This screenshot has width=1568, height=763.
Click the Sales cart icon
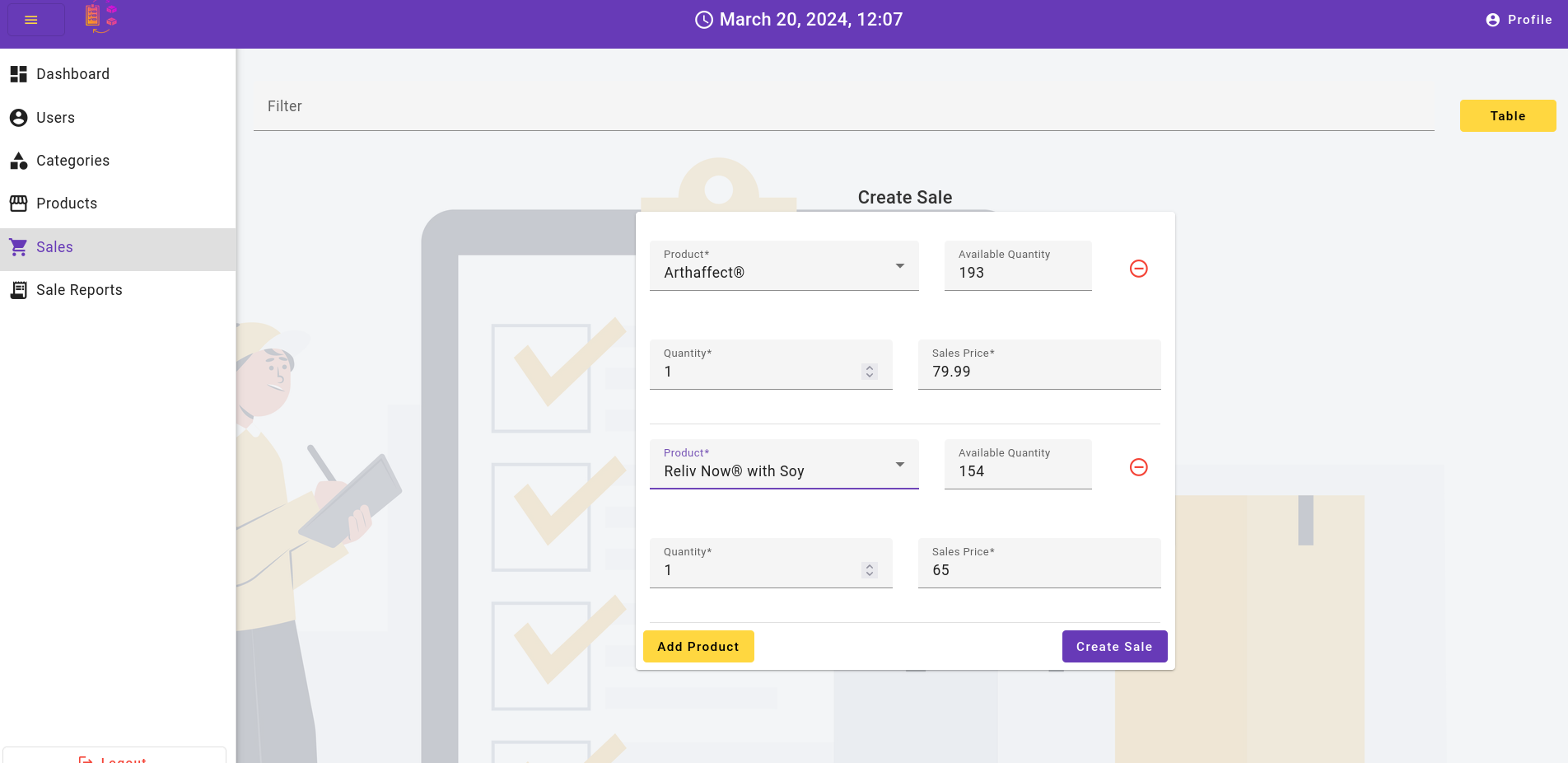pos(18,247)
